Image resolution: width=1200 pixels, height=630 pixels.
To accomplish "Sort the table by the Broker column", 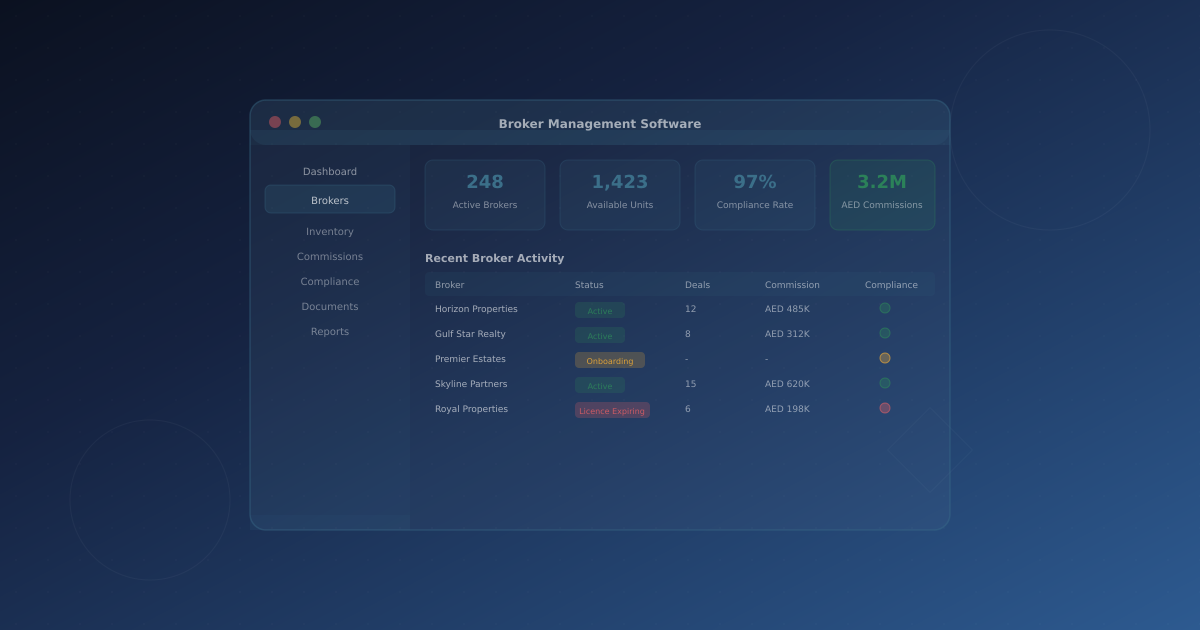I will point(449,284).
